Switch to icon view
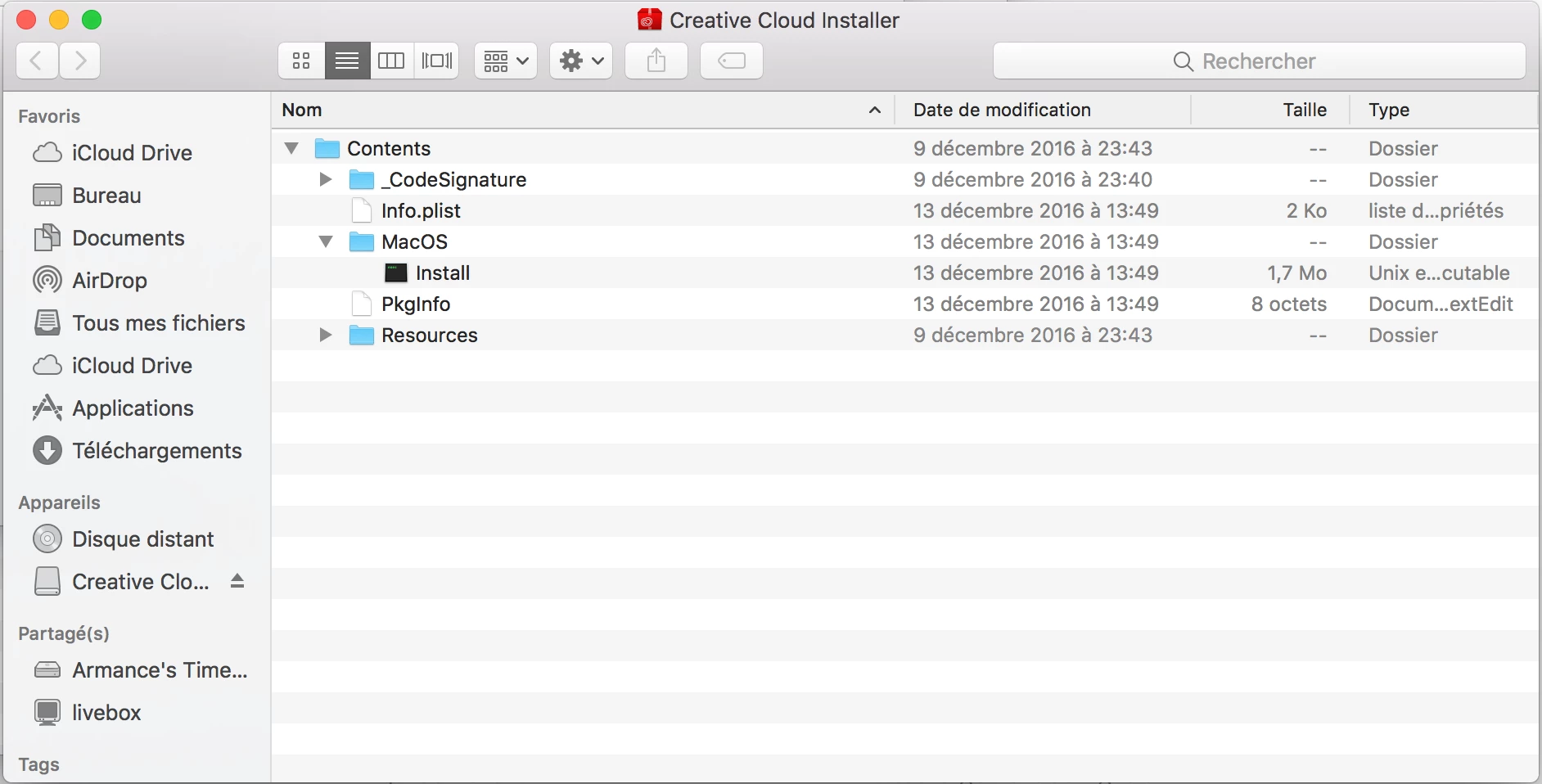1542x784 pixels. (301, 61)
